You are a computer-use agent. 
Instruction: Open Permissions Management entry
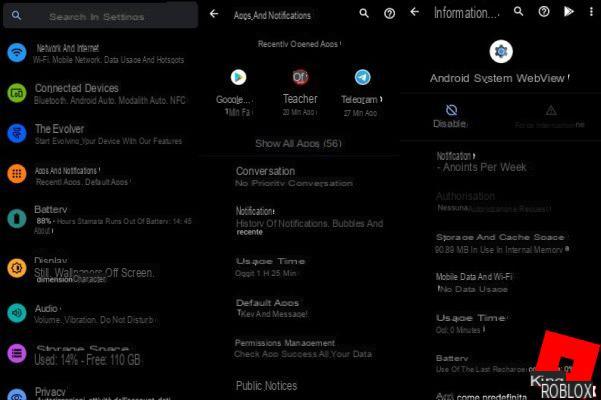[x=303, y=348]
